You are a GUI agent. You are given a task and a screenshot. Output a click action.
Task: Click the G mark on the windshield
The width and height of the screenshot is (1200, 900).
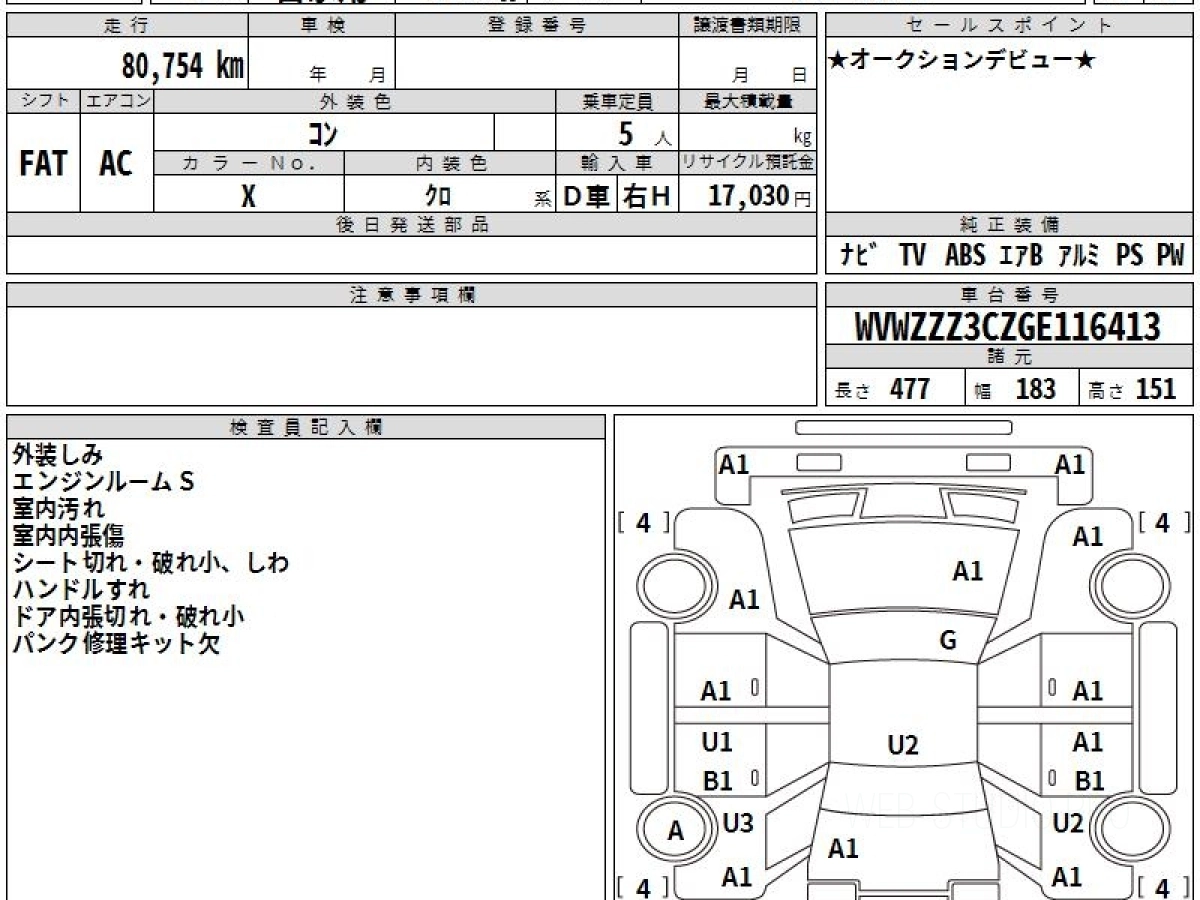[948, 642]
